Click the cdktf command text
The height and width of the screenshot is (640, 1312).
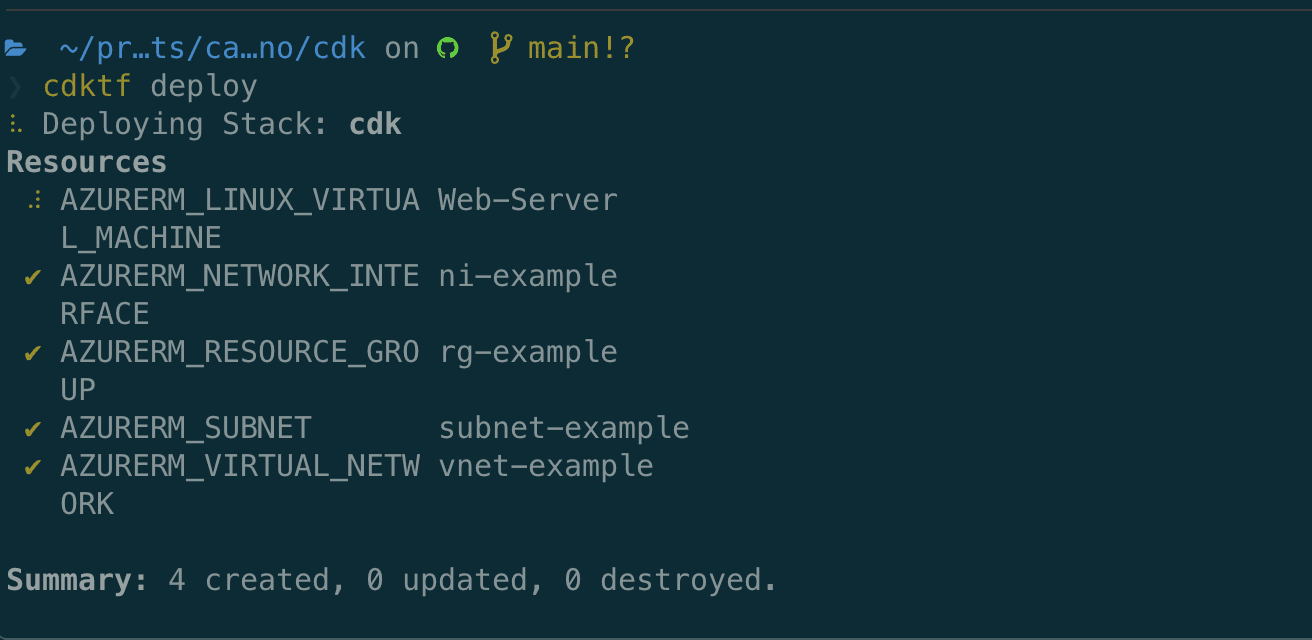(87, 86)
